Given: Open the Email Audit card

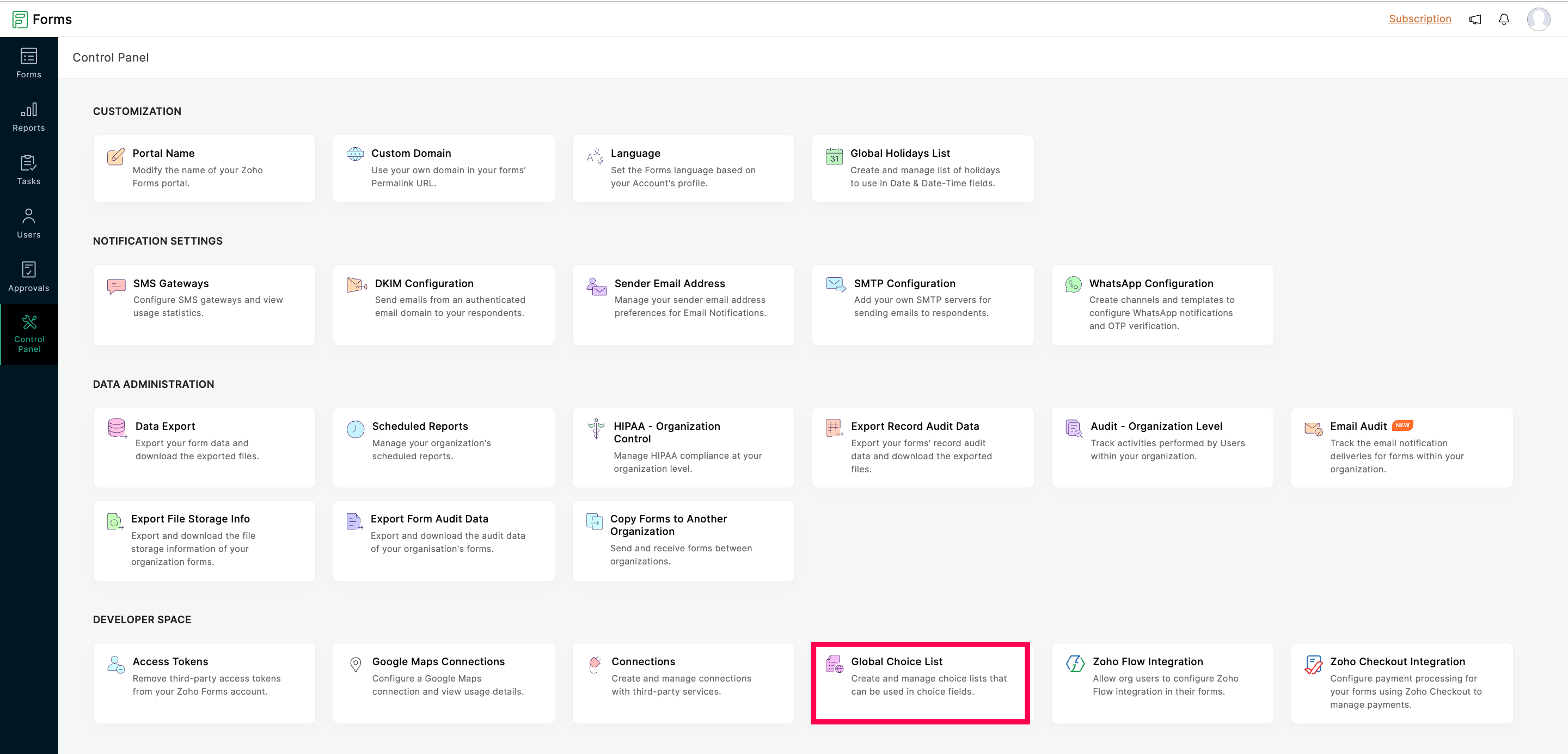Looking at the screenshot, I should coord(1401,447).
